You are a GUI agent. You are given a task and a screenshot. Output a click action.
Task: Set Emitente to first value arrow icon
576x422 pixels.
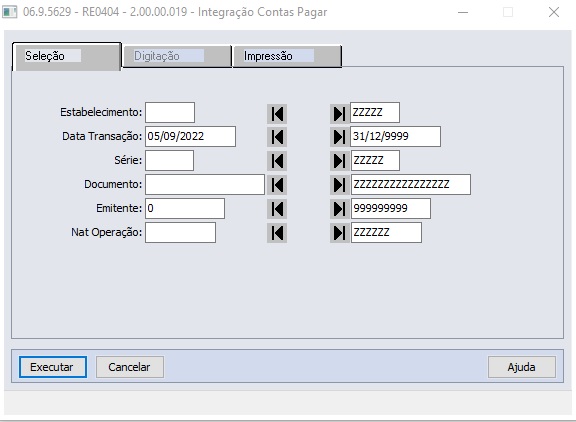(277, 209)
